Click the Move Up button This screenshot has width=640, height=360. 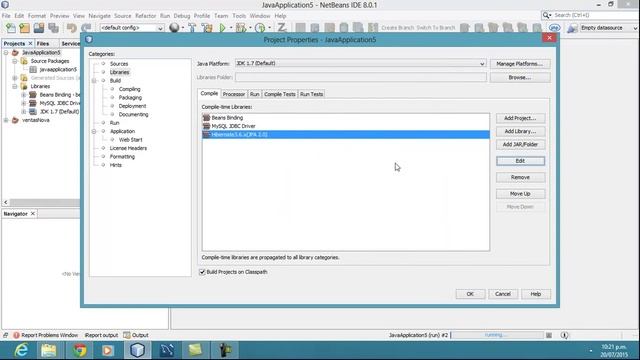520,194
